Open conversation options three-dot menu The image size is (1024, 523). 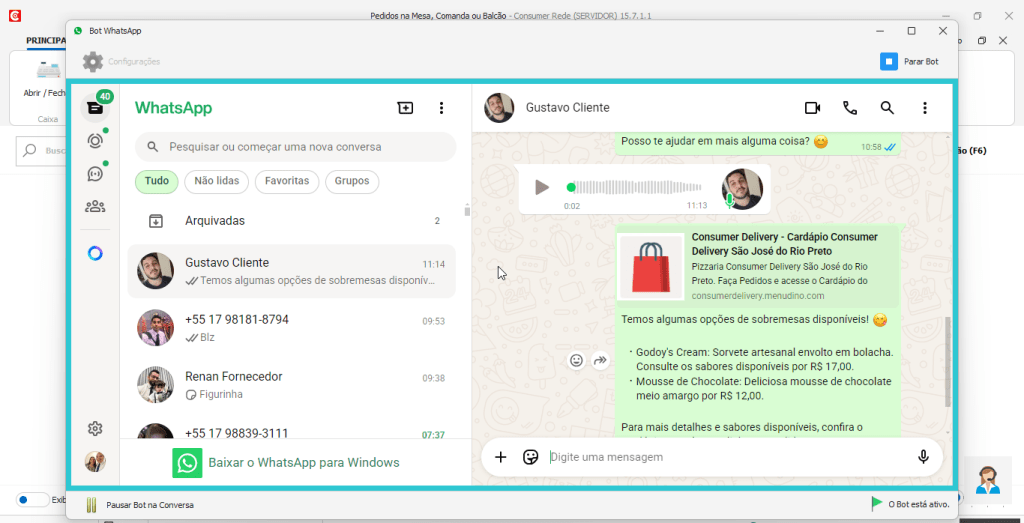pyautogui.click(x=925, y=108)
